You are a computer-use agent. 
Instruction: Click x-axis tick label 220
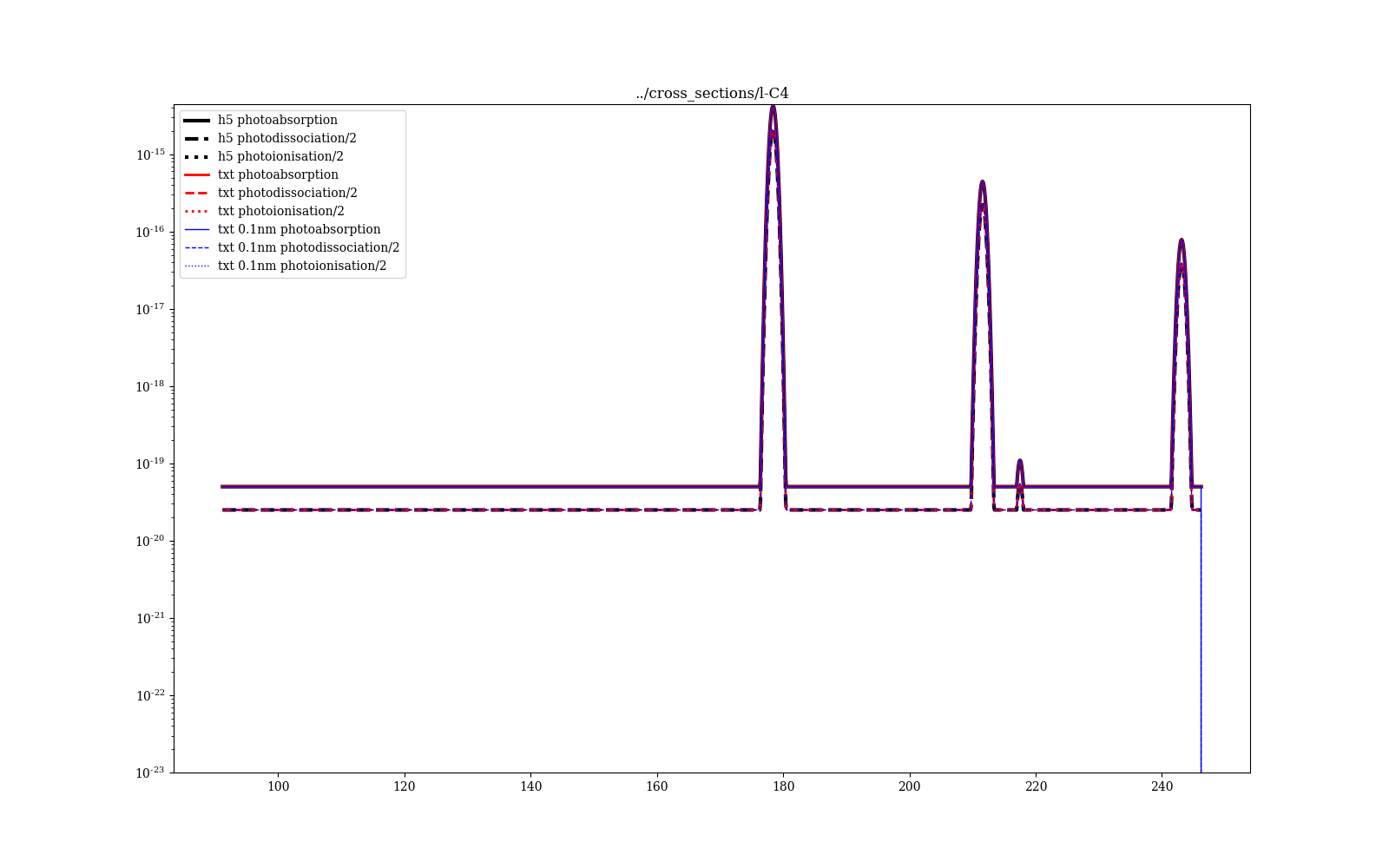(1036, 786)
